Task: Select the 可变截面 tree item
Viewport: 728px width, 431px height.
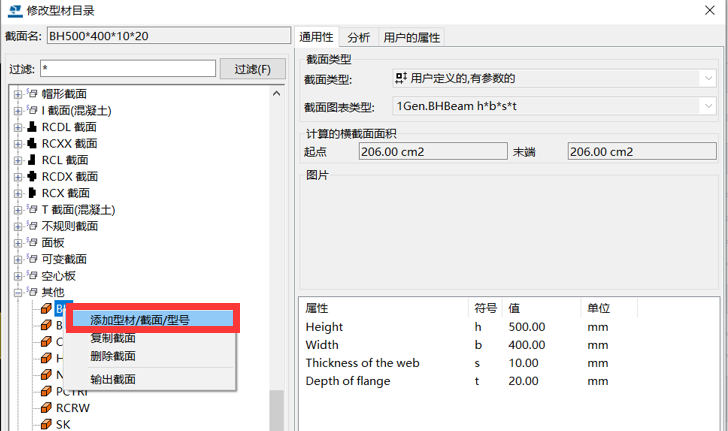Action: click(x=64, y=259)
